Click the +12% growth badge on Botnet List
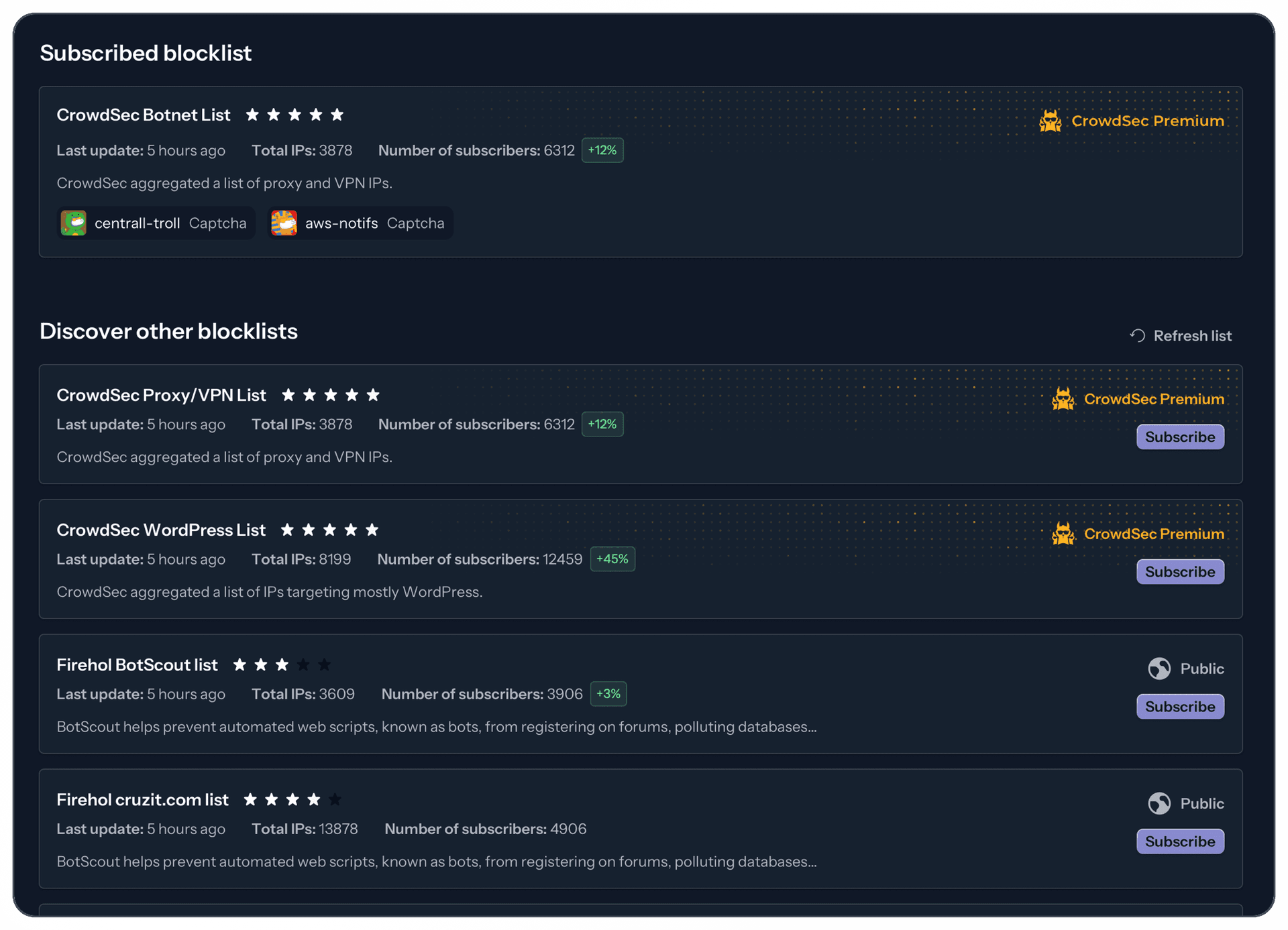Screen dimensions: 1288x930 pos(602,150)
